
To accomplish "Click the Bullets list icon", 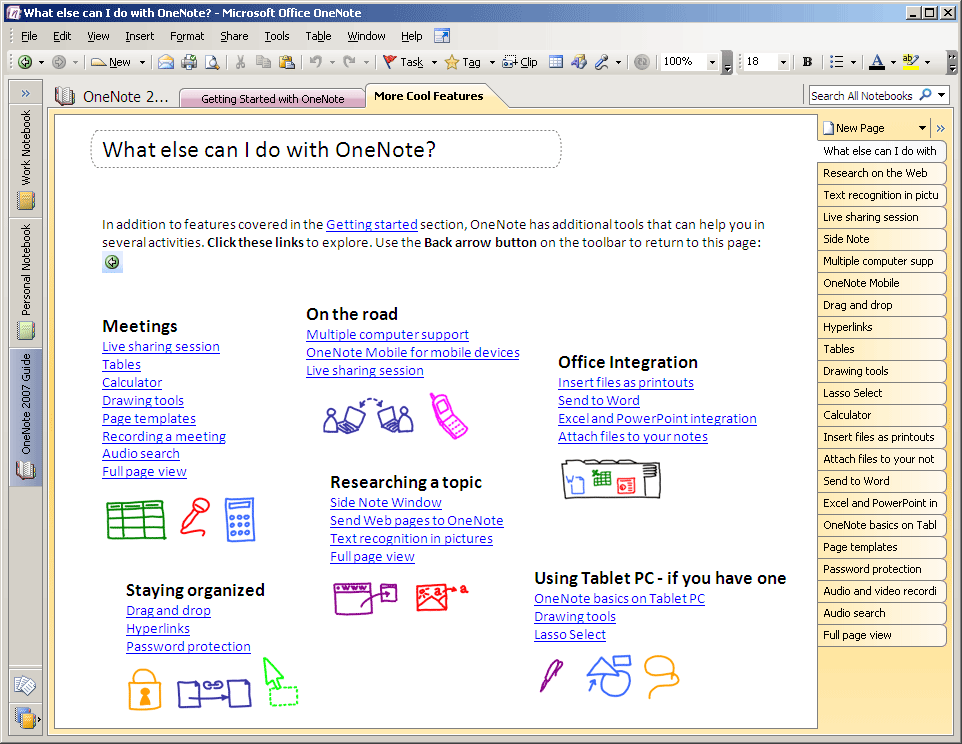I will coord(836,62).
